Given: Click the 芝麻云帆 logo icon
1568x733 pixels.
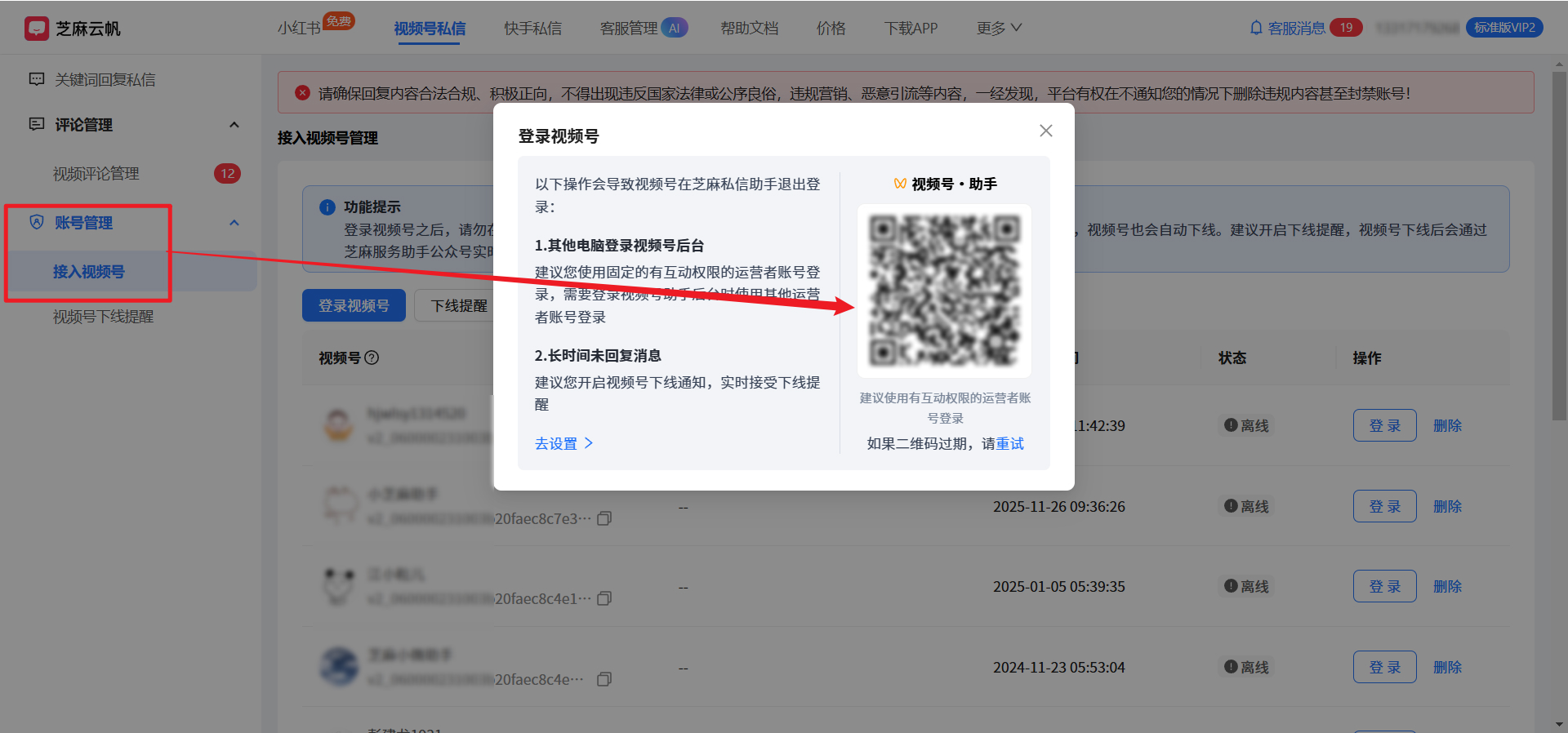Looking at the screenshot, I should click(37, 29).
